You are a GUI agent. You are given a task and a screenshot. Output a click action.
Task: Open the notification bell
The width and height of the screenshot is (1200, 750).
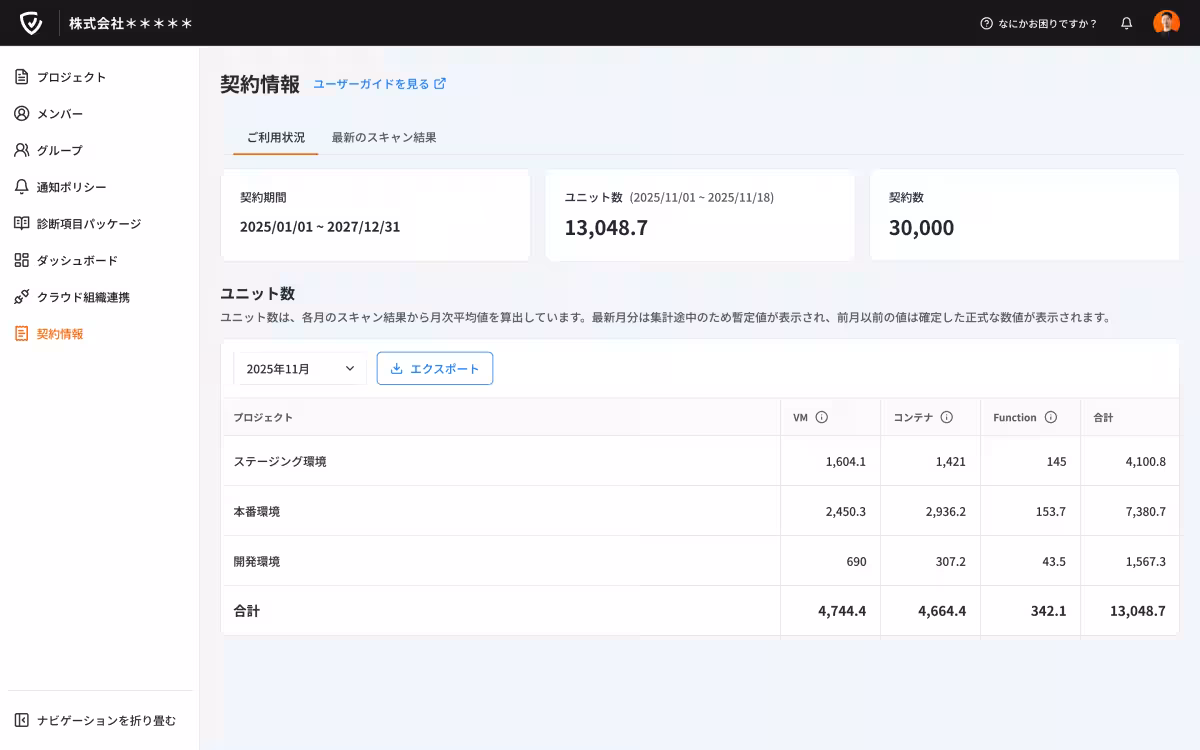pyautogui.click(x=1128, y=22)
